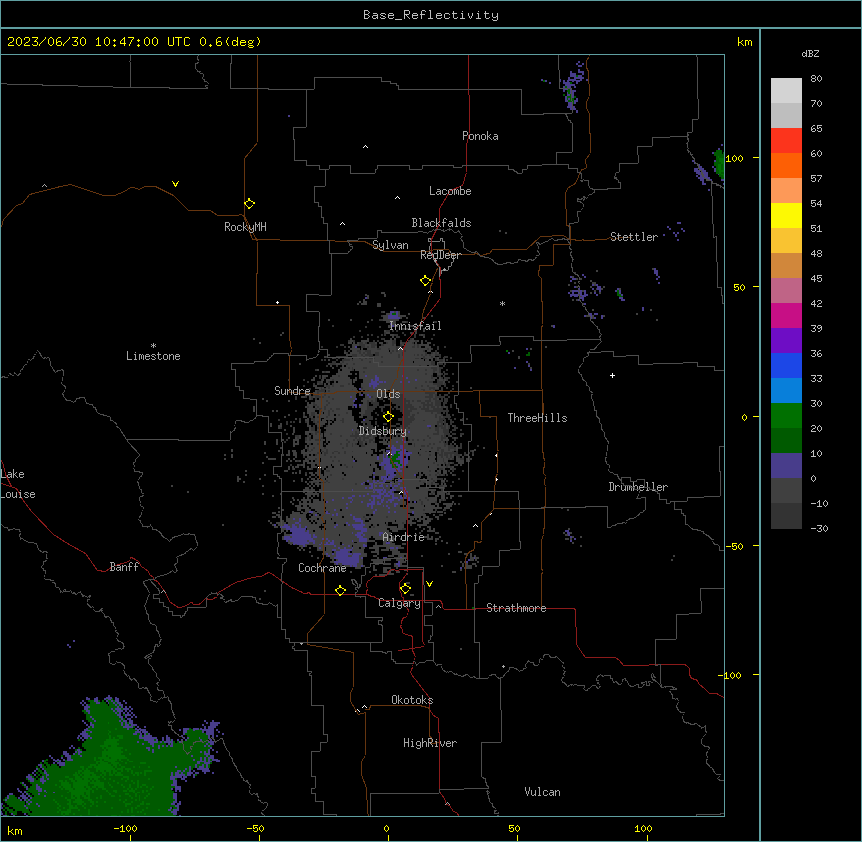
Task: Click the green echo patch southwest of Banff
Action: pos(110,764)
